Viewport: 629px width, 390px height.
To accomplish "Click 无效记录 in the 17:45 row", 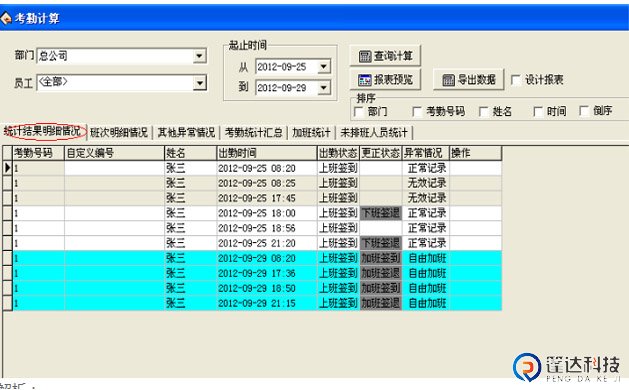I will 427,198.
